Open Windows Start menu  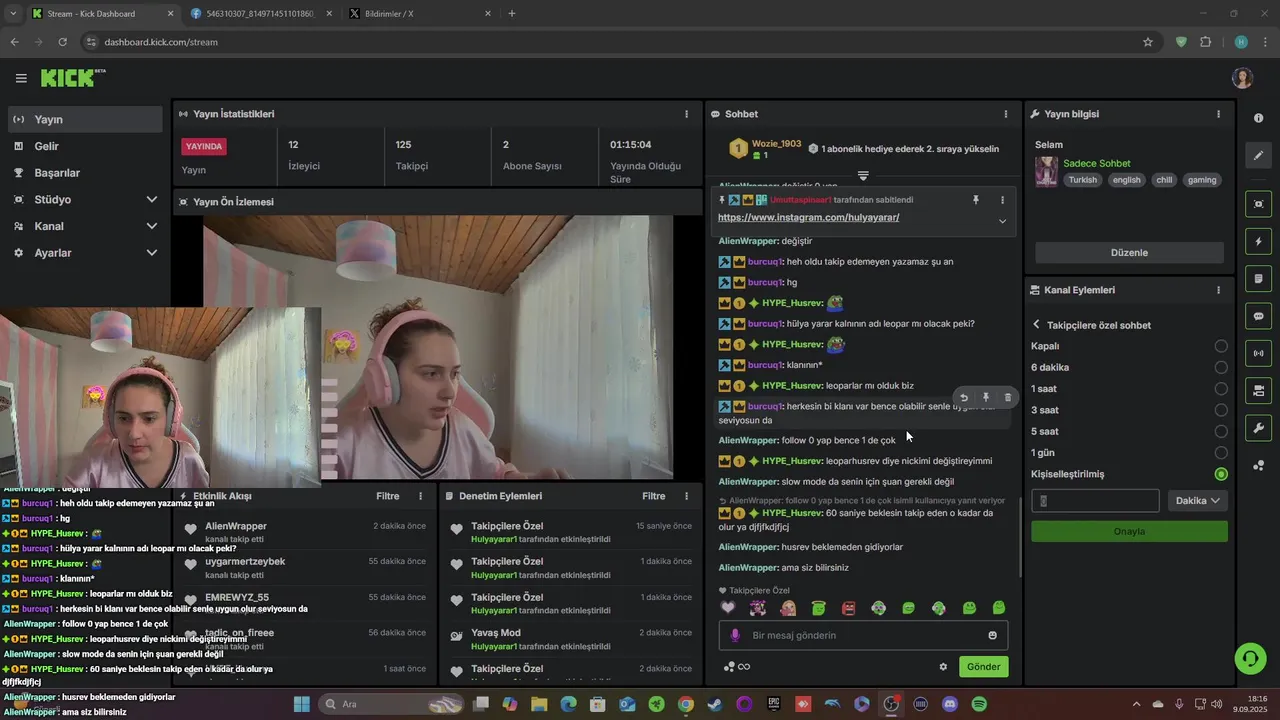301,704
